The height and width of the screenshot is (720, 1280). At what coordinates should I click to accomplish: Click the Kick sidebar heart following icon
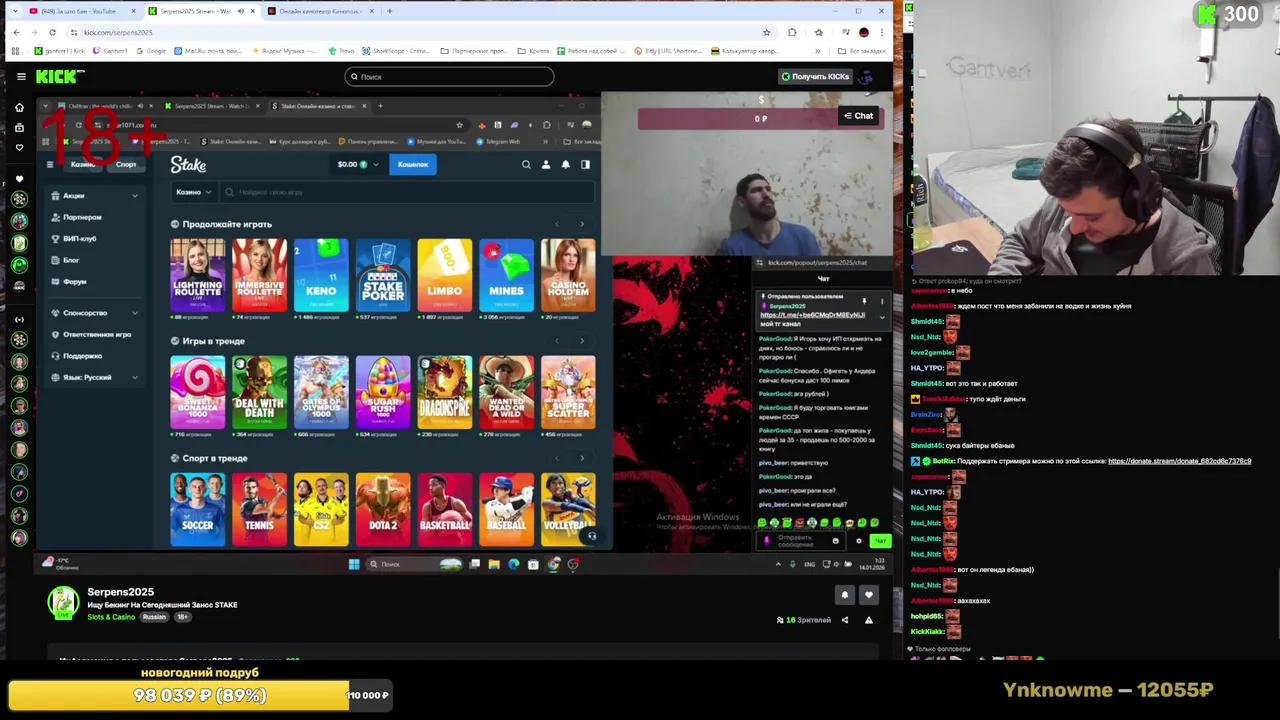coord(19,147)
